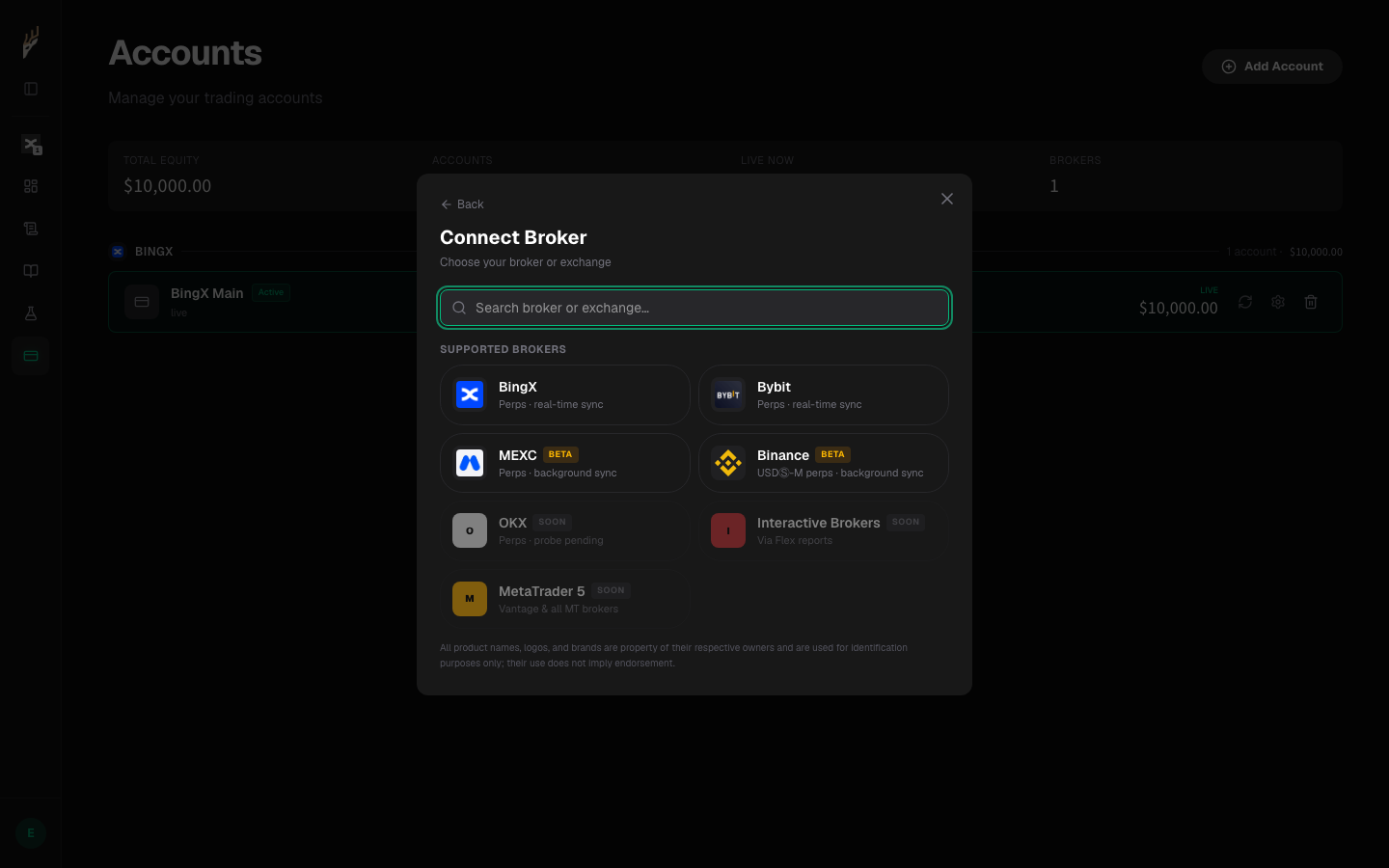Click the $10,000.00 total equity value

(x=167, y=186)
